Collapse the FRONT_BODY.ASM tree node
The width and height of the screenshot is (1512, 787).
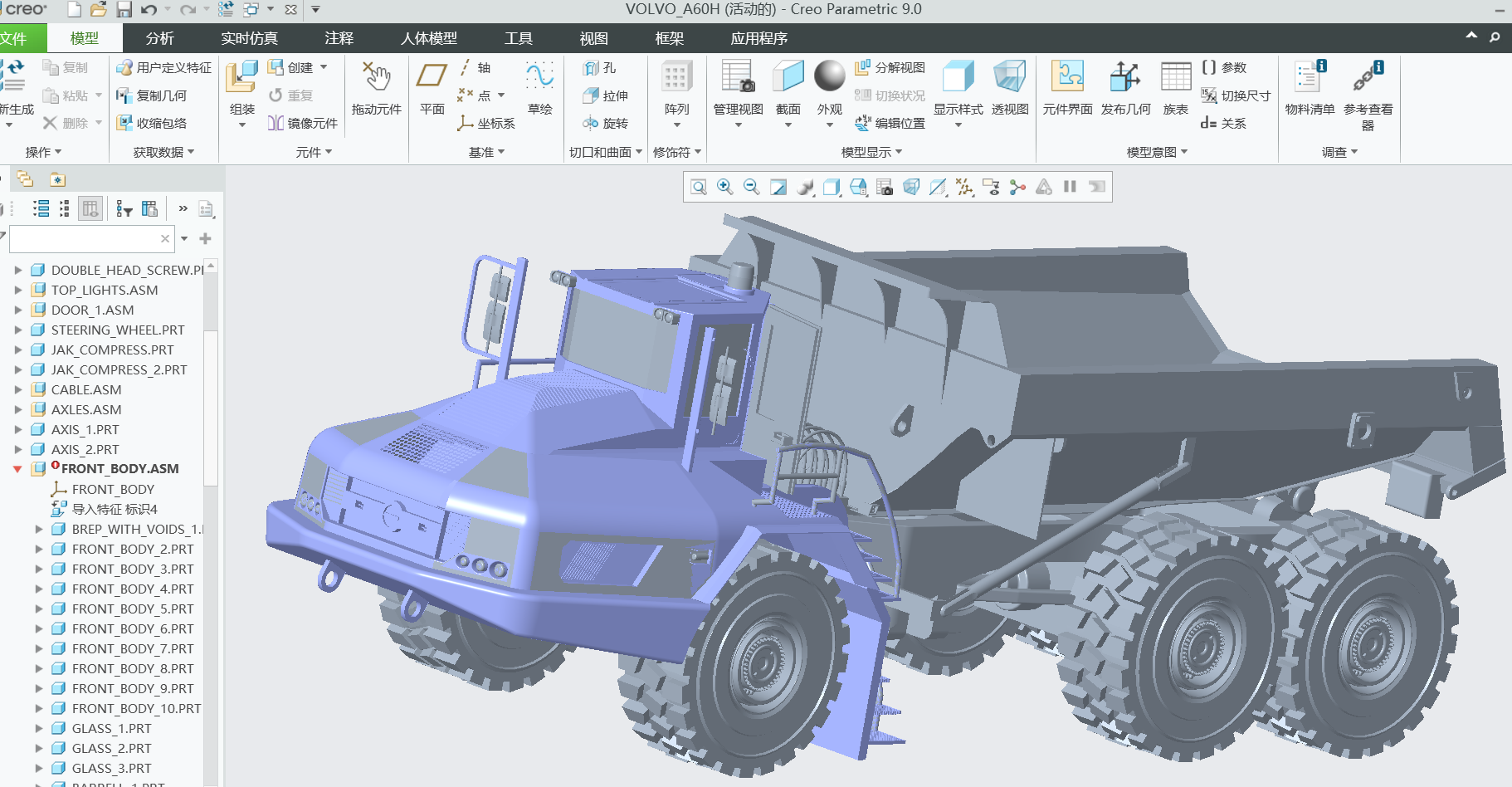pyautogui.click(x=17, y=469)
